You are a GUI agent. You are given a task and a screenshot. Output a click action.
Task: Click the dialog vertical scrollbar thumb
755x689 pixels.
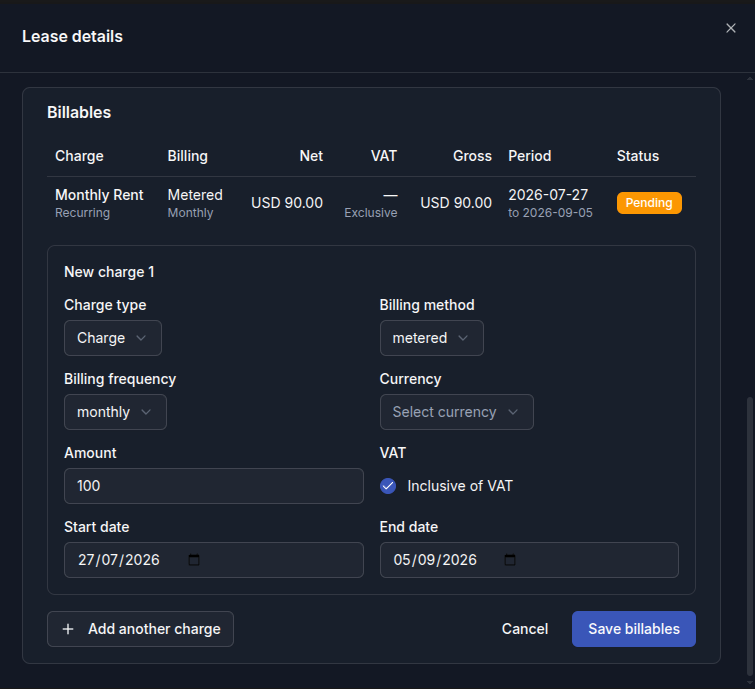pyautogui.click(x=749, y=535)
